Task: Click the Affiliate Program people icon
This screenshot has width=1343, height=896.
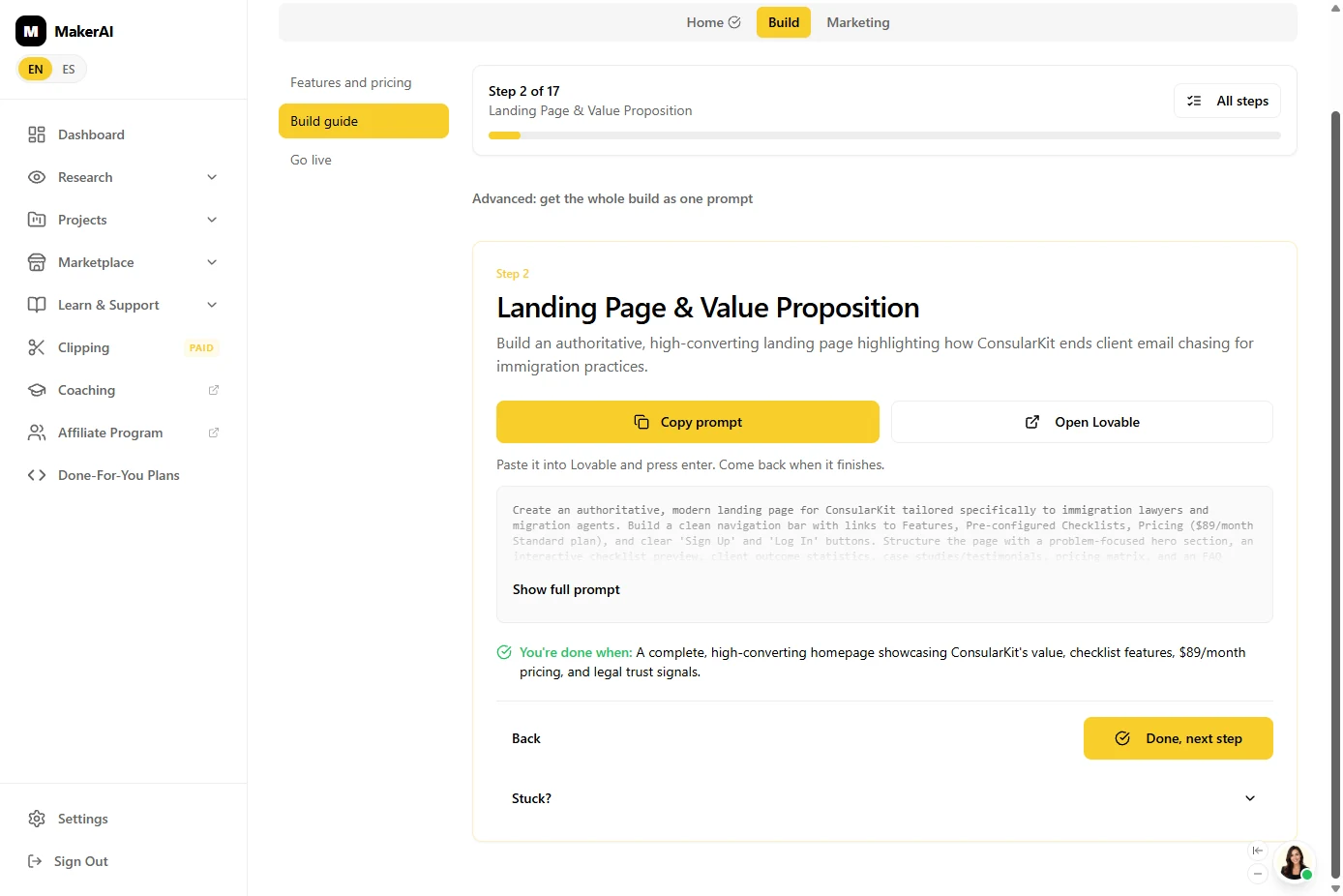Action: [x=37, y=433]
